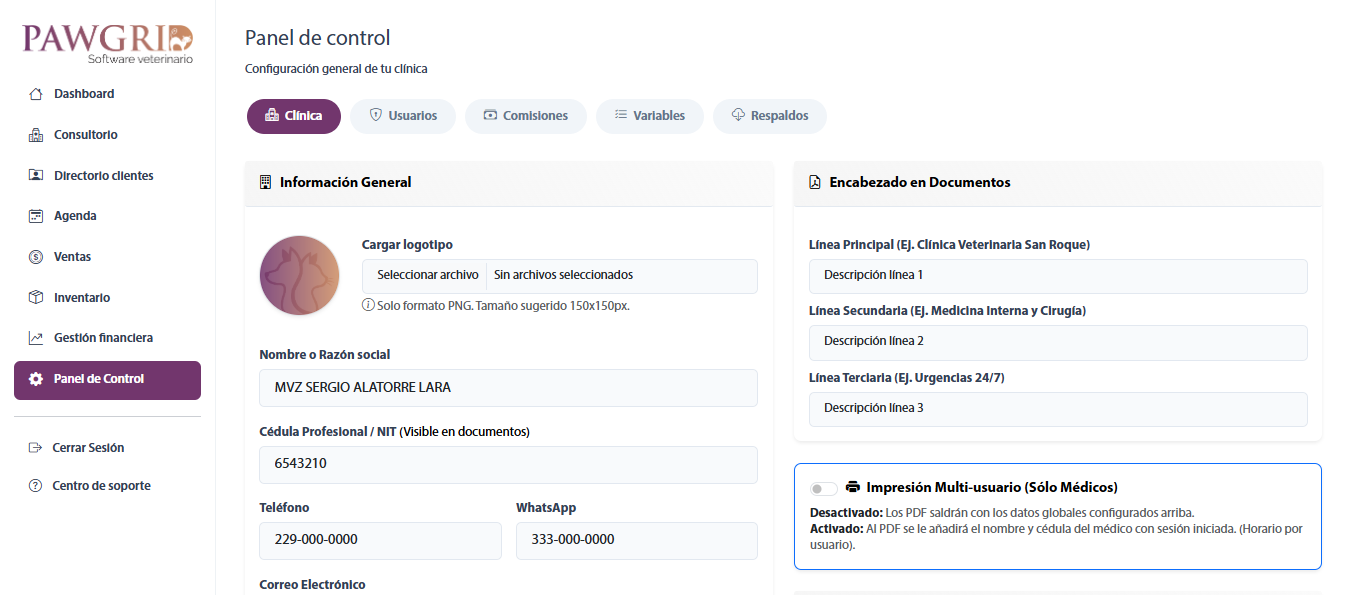Click the Directorio clientes contact icon
The image size is (1350, 595).
click(x=36, y=175)
